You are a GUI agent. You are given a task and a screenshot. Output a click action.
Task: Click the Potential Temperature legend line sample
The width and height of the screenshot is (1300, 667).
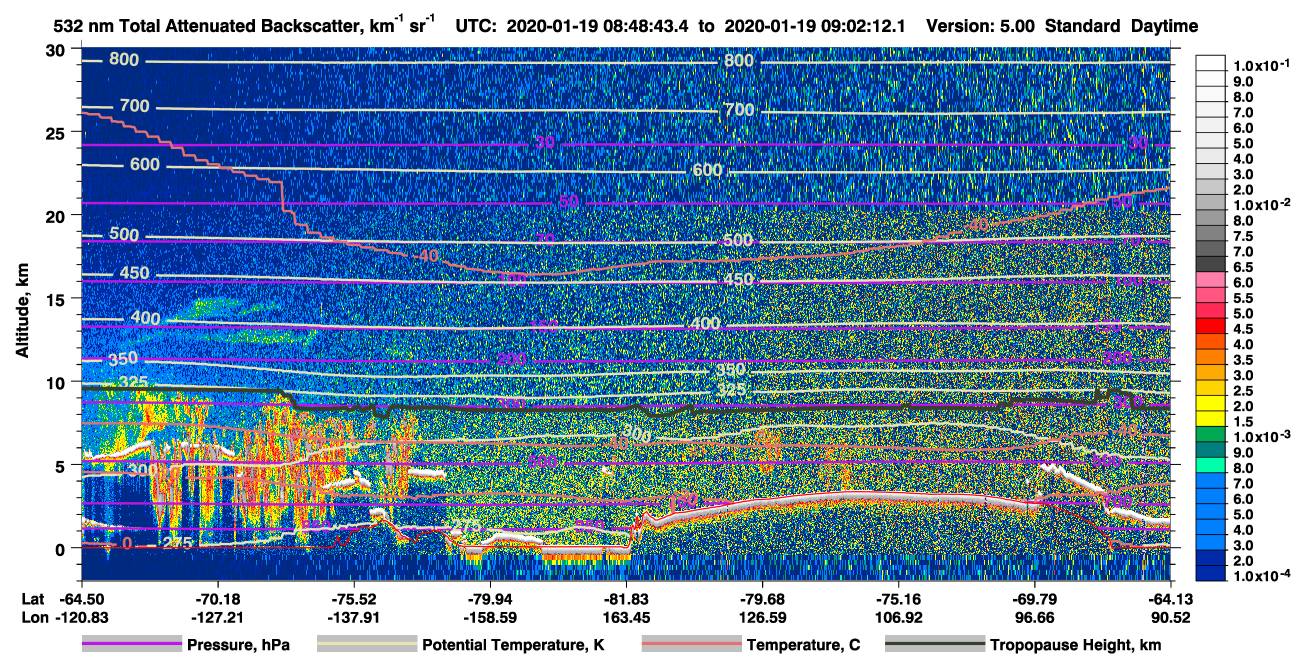tap(366, 645)
